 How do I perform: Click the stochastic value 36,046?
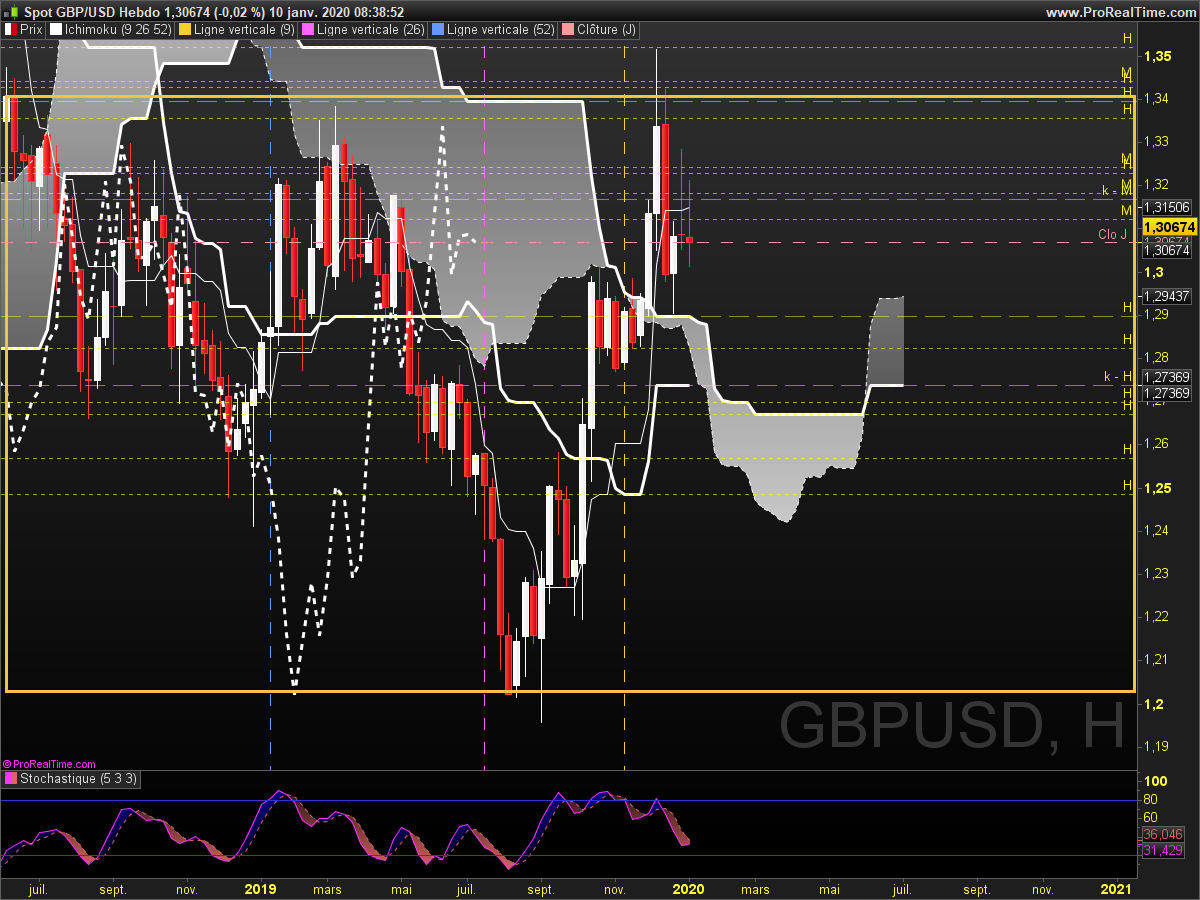pyautogui.click(x=1163, y=834)
